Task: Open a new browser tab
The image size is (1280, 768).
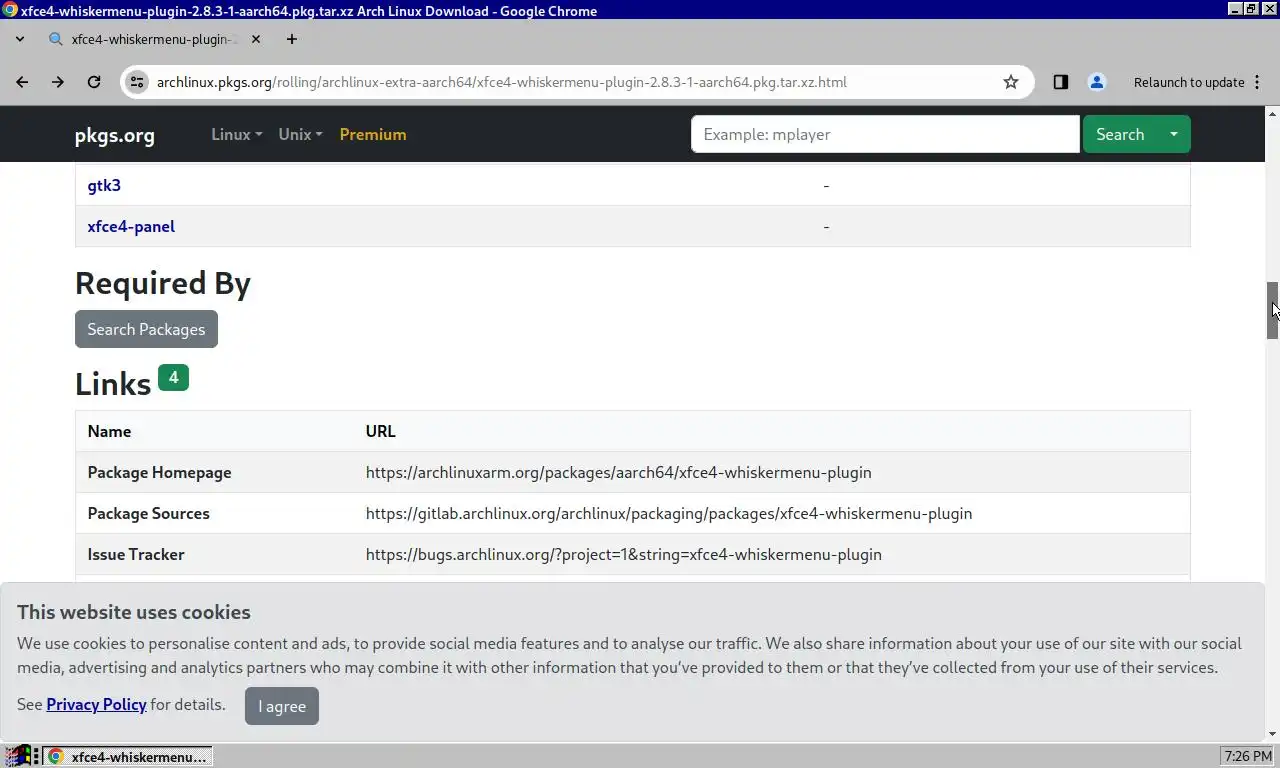Action: pos(291,39)
